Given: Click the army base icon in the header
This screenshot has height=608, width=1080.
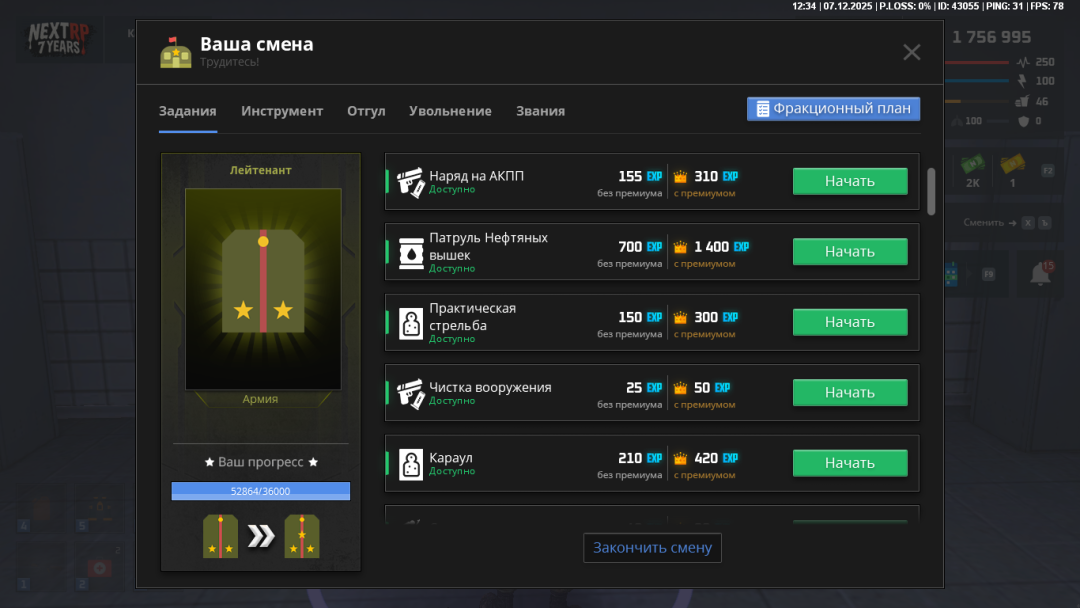Looking at the screenshot, I should click(x=176, y=53).
